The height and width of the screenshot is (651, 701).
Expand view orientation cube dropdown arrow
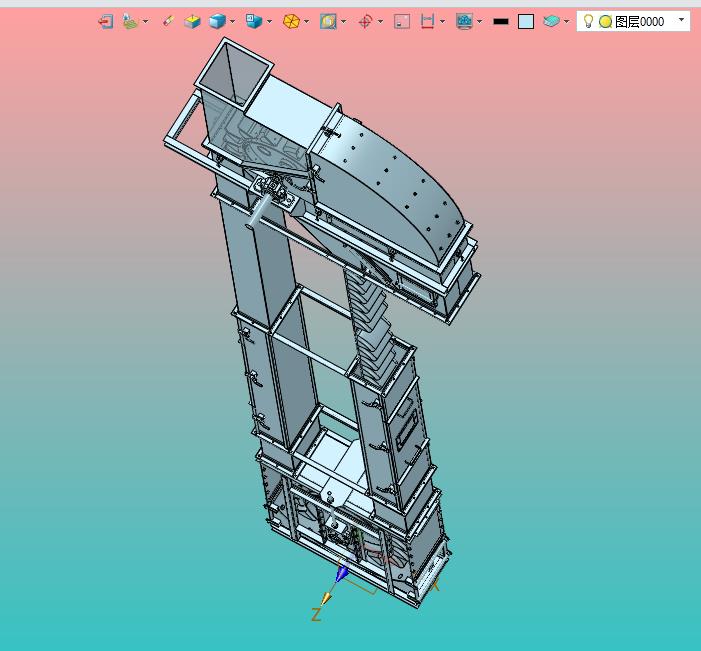pyautogui.click(x=269, y=21)
